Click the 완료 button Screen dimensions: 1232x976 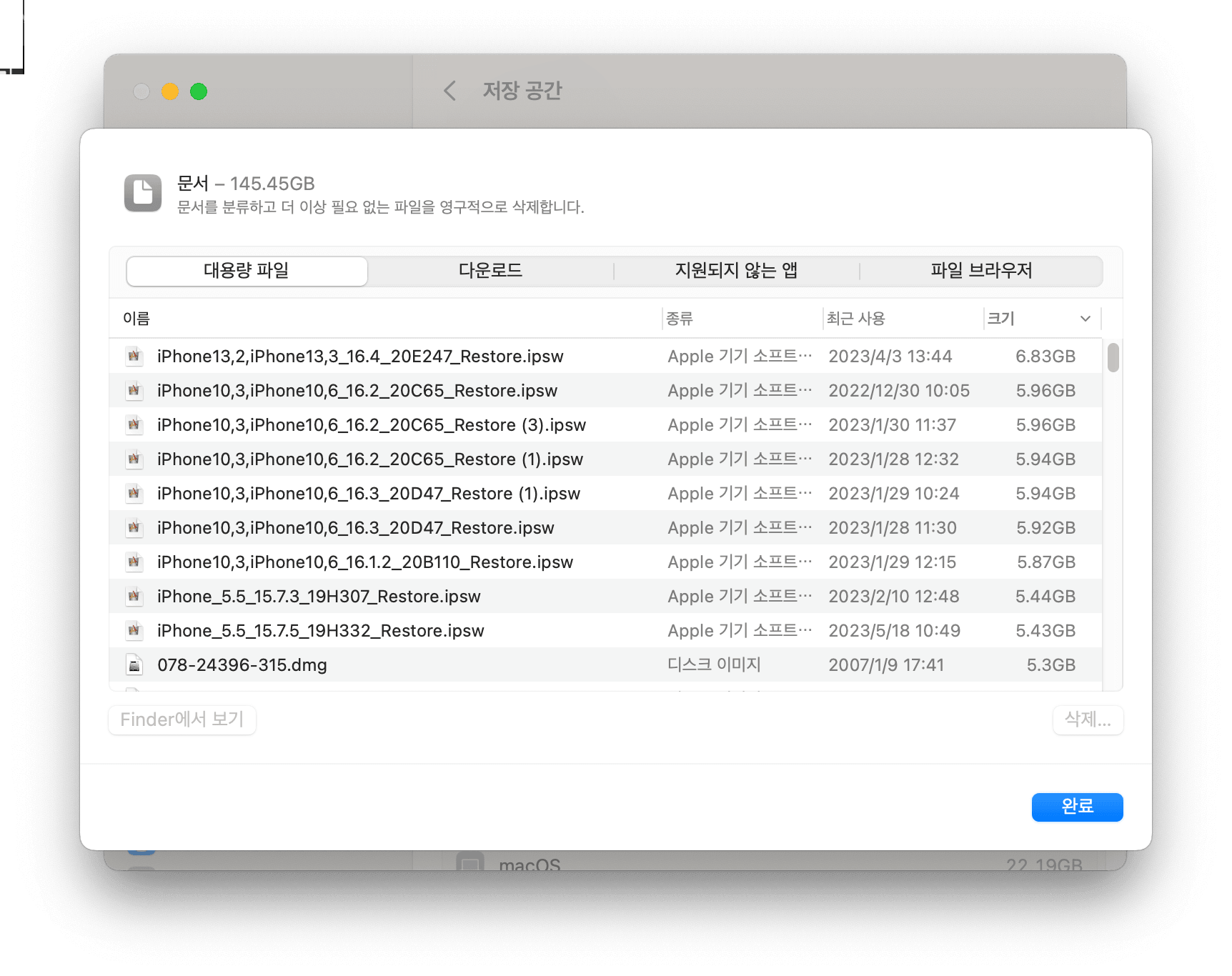[1077, 807]
